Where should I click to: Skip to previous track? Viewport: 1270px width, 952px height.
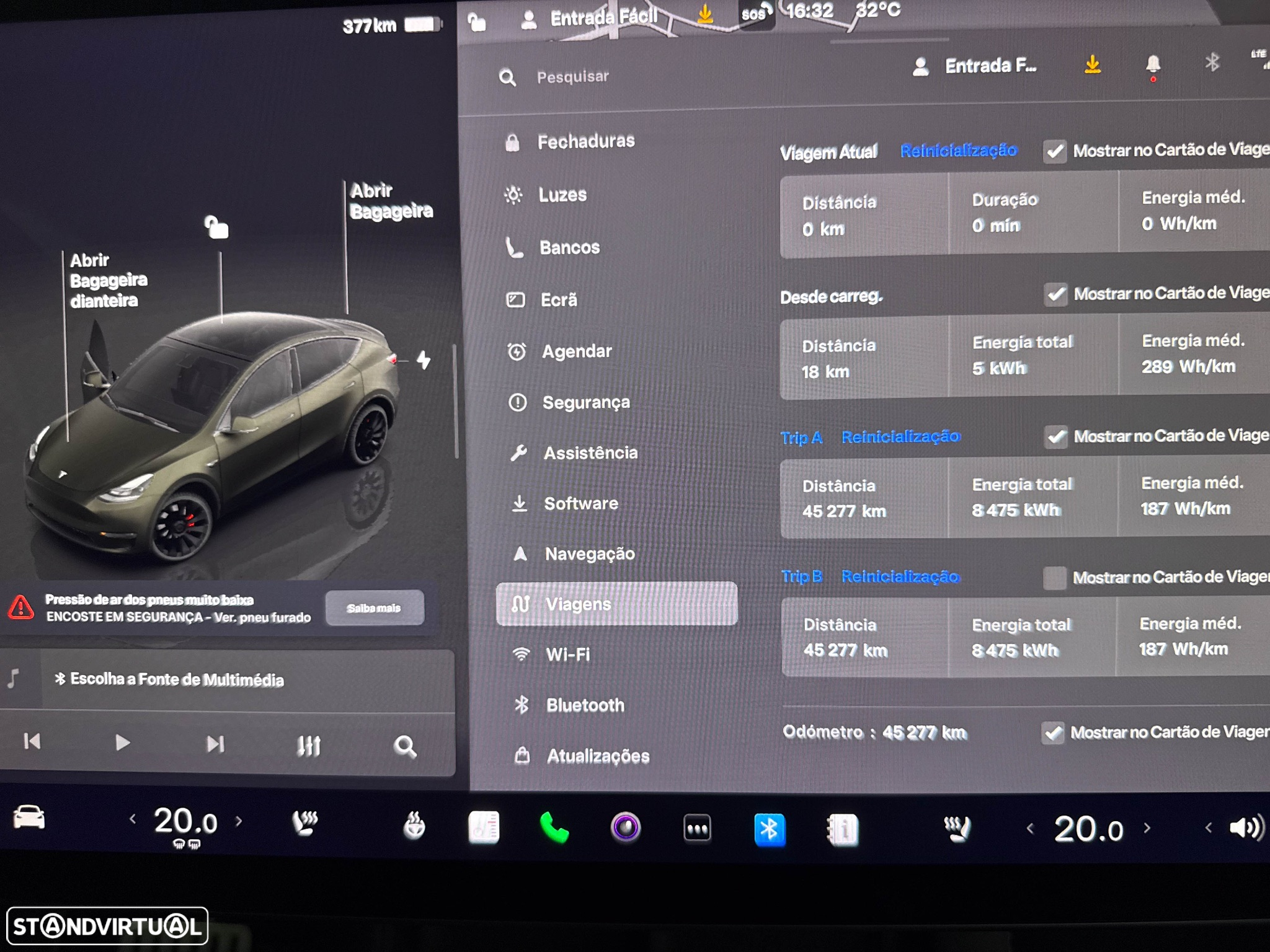click(32, 741)
